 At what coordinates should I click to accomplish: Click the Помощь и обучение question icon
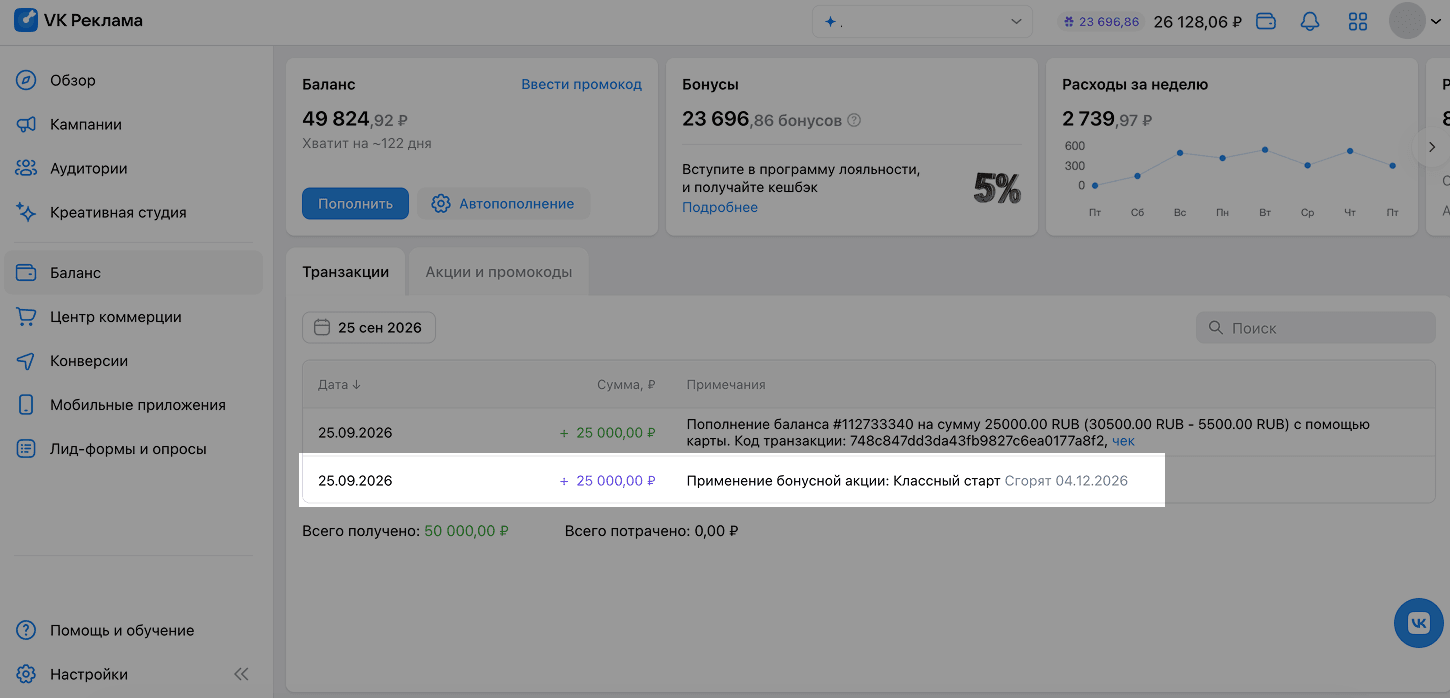tap(26, 630)
